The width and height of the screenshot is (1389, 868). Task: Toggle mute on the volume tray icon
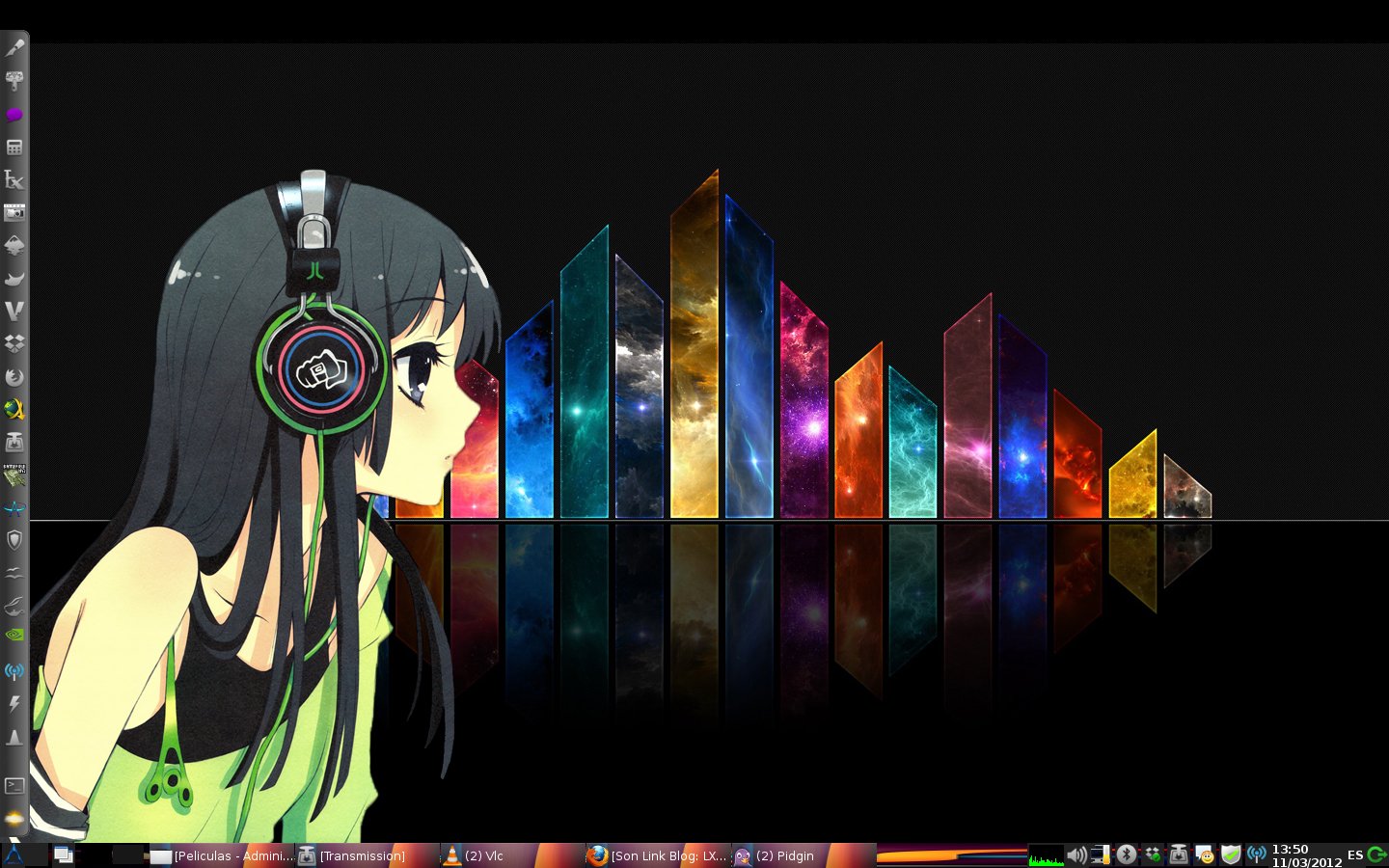tap(1076, 854)
